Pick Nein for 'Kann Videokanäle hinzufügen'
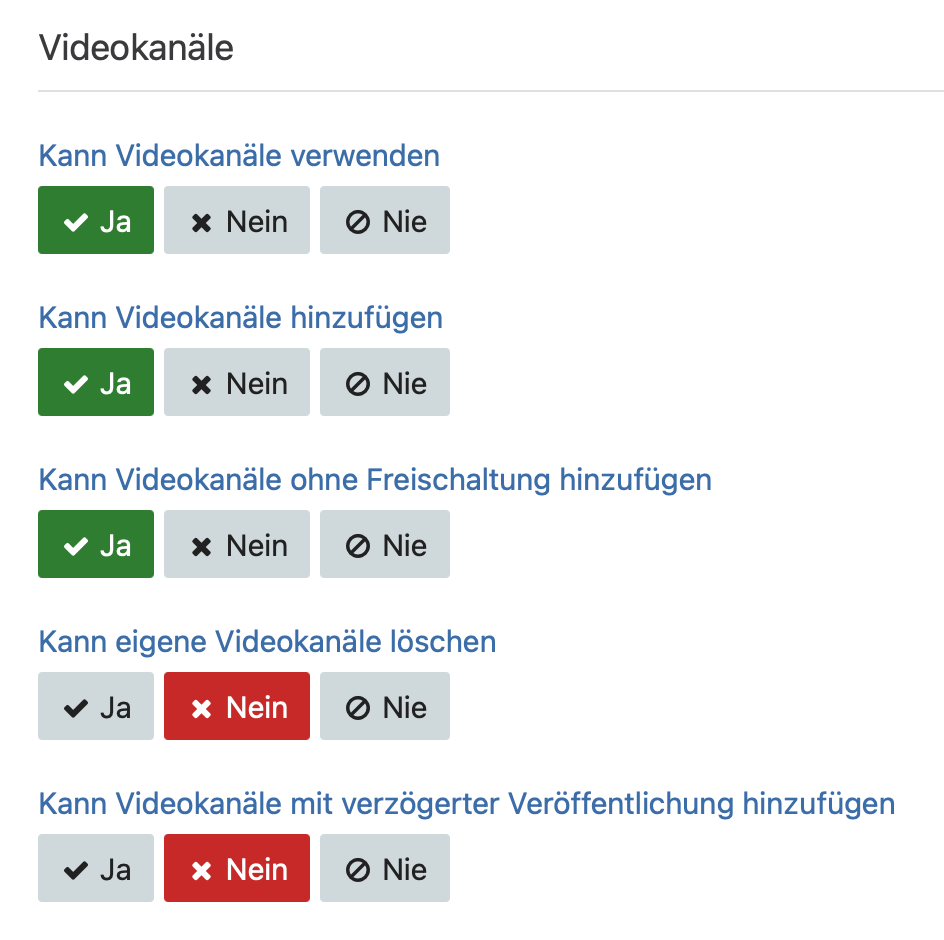 click(x=237, y=382)
